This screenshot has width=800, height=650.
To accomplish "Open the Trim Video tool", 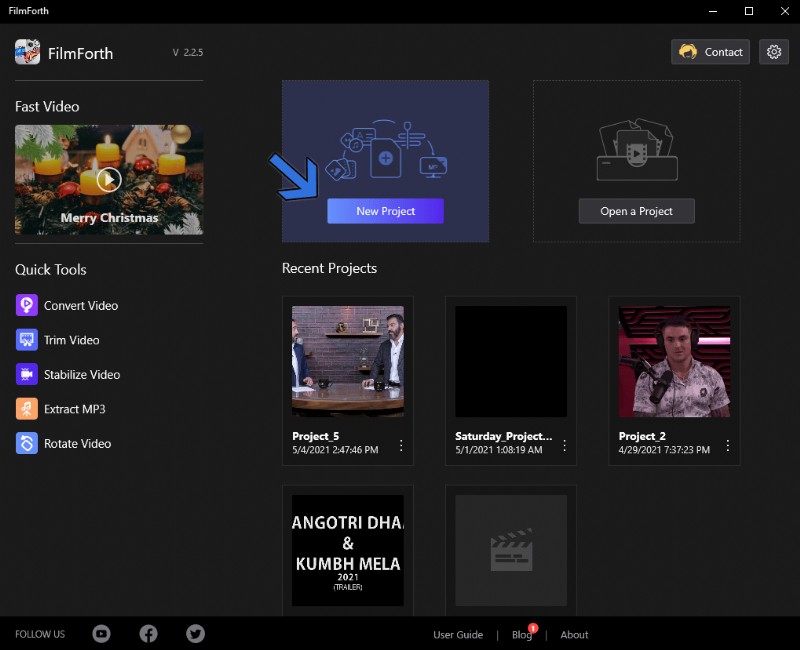I will click(x=72, y=340).
